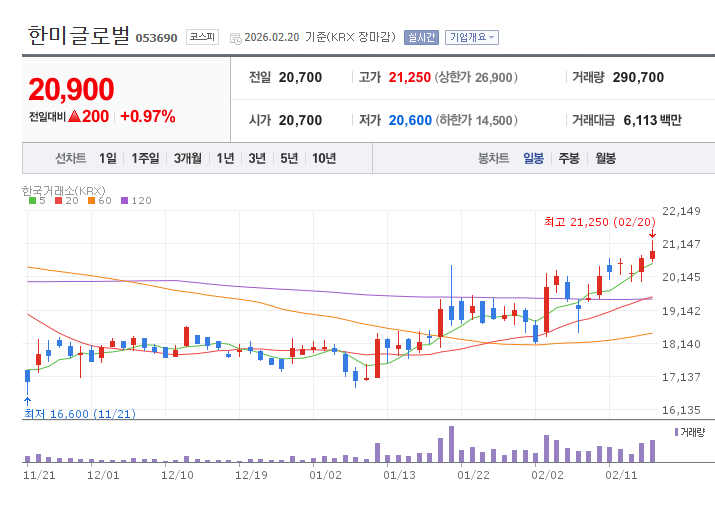715x516 pixels.
Task: Click the 16,135 price axis label
Action: 681,410
